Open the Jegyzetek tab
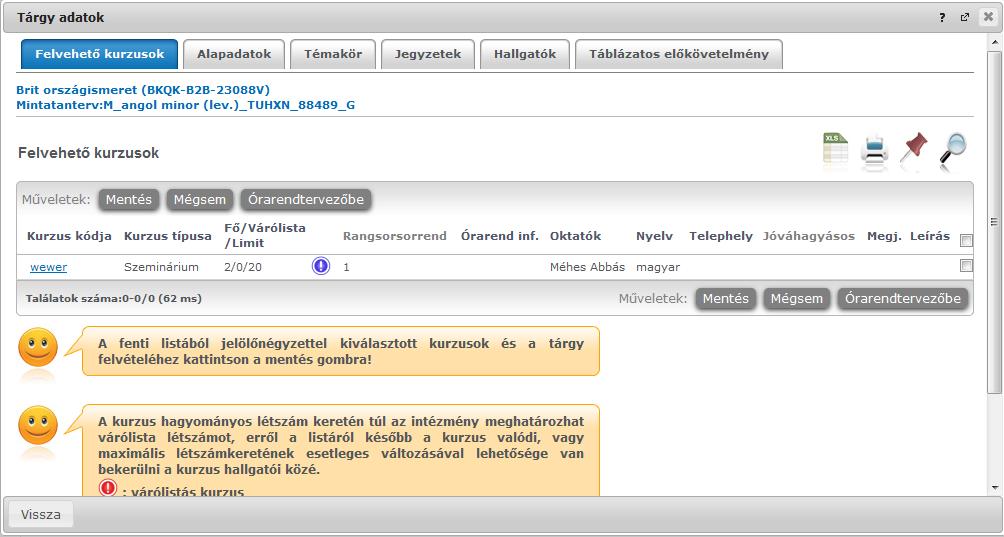 [x=428, y=54]
